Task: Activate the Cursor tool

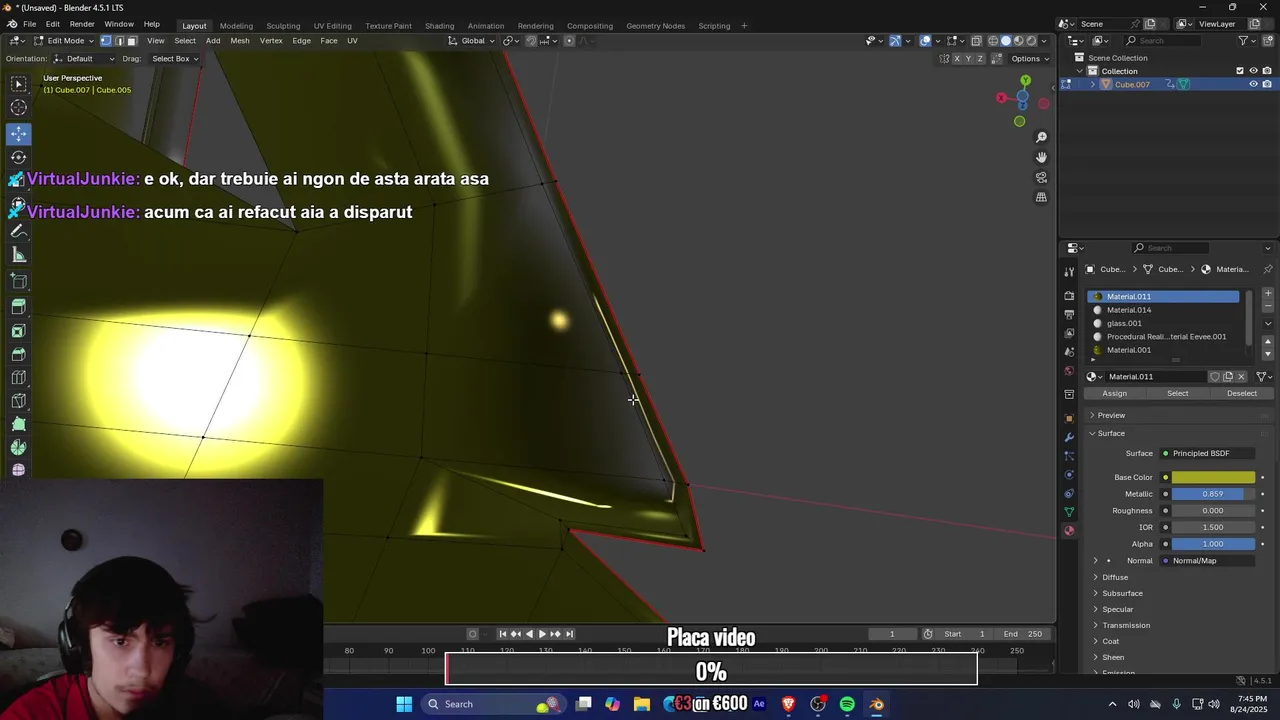Action: tap(18, 108)
